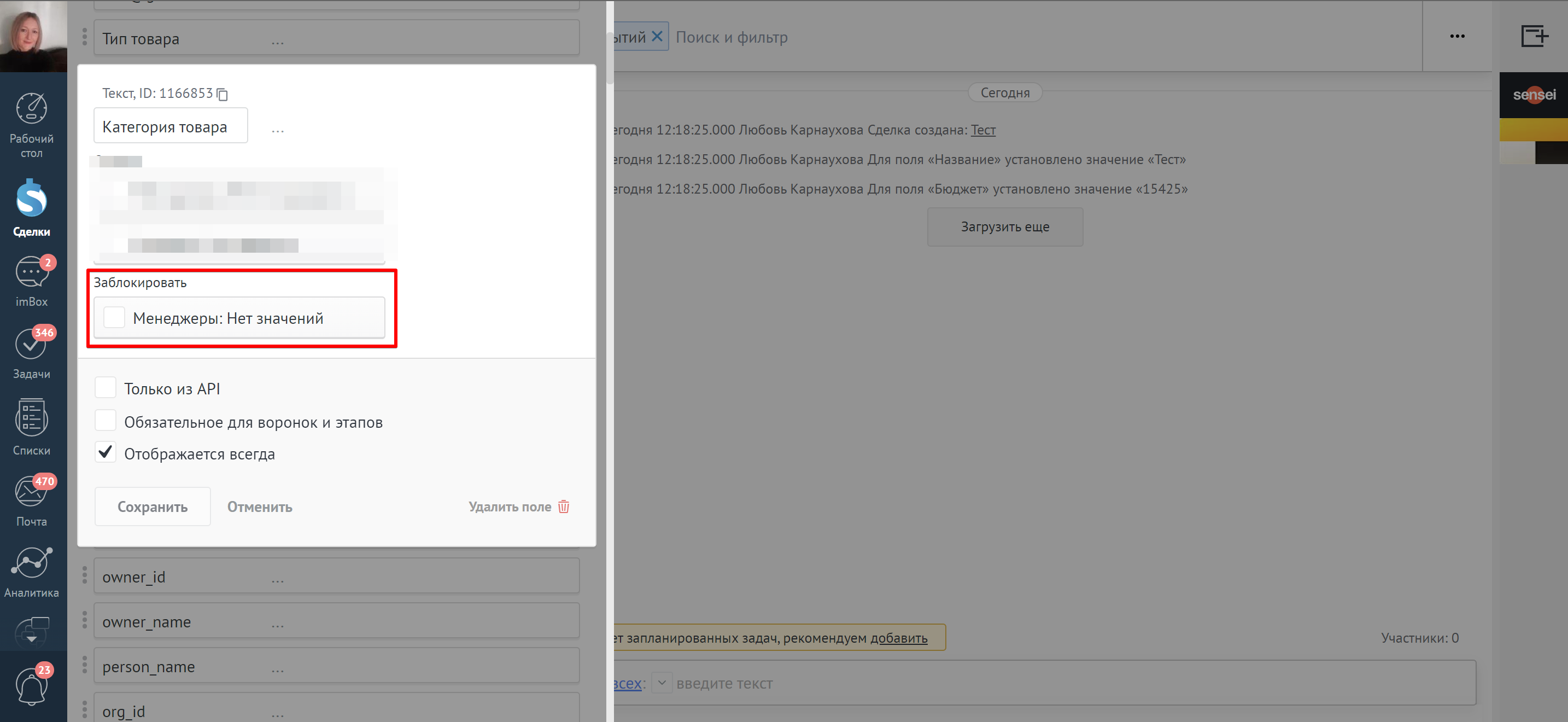
Task: Grab the drag handle for Тип товара
Action: point(85,37)
